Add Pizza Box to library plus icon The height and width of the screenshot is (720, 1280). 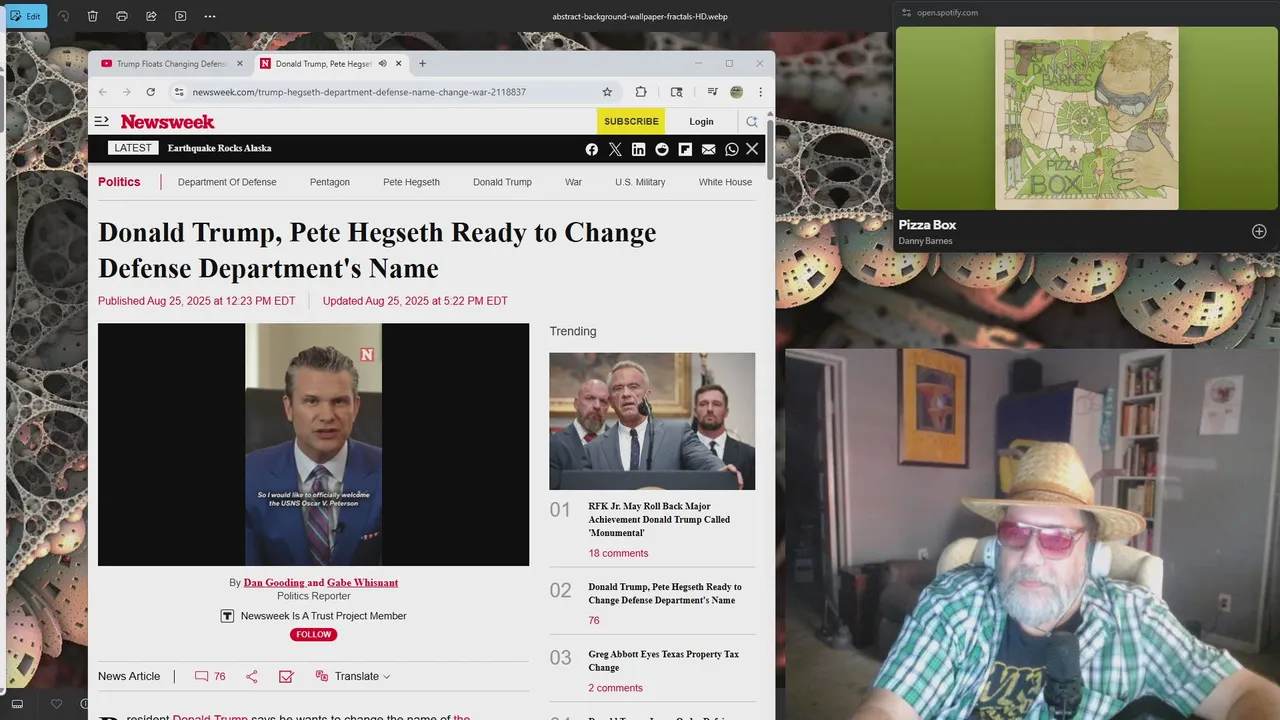click(1259, 231)
